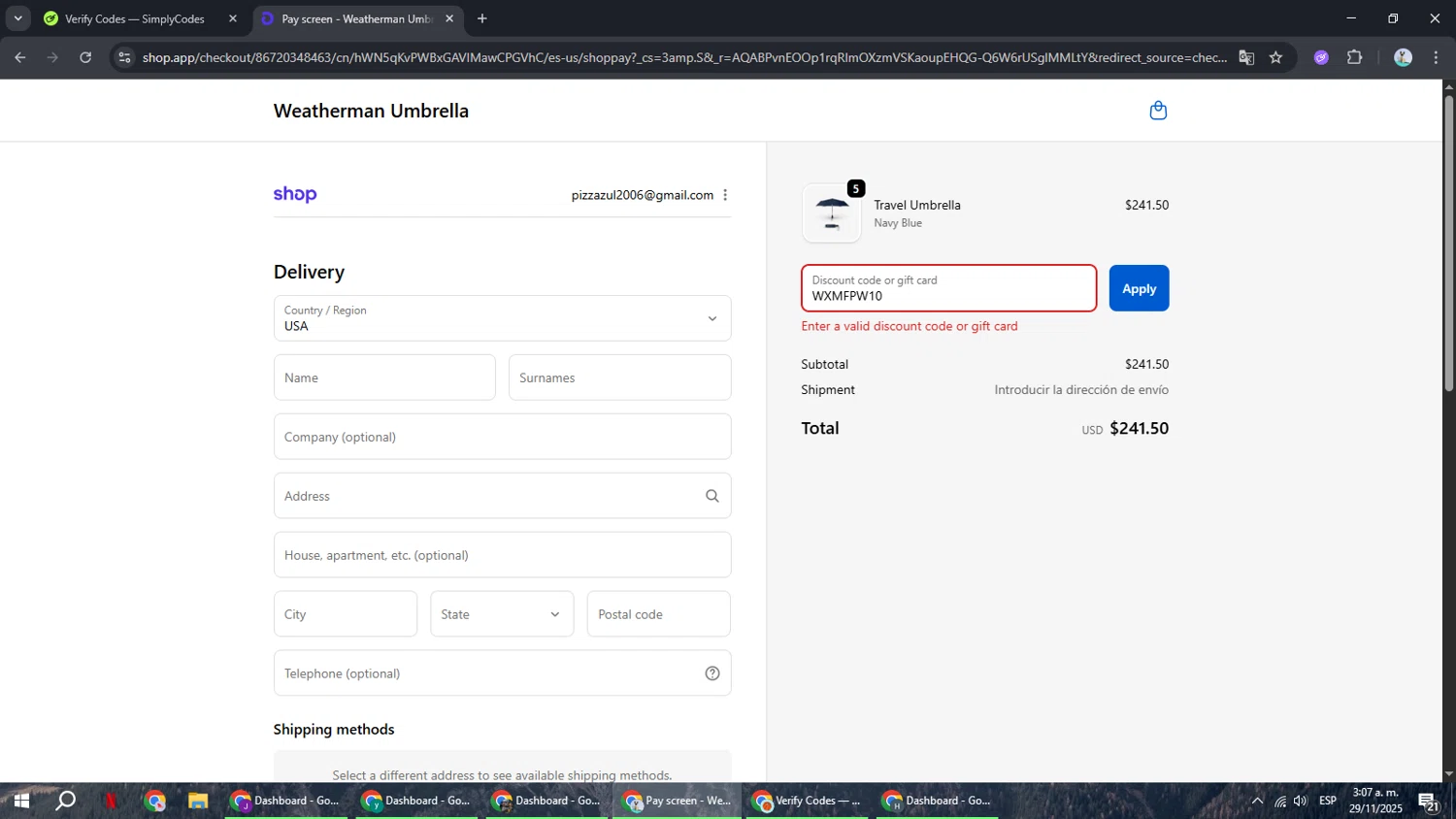This screenshot has width=1456, height=819.
Task: Go back to the previous page
Action: 19,57
